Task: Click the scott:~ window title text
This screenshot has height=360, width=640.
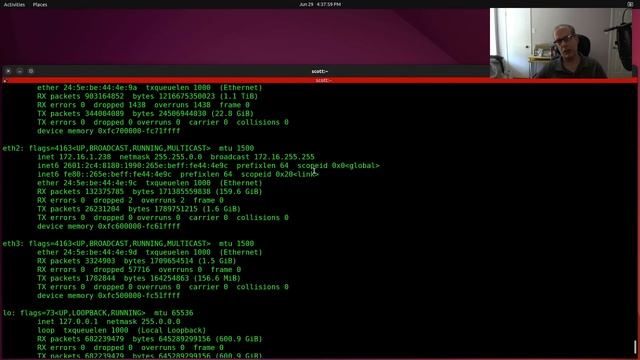Action: point(320,71)
